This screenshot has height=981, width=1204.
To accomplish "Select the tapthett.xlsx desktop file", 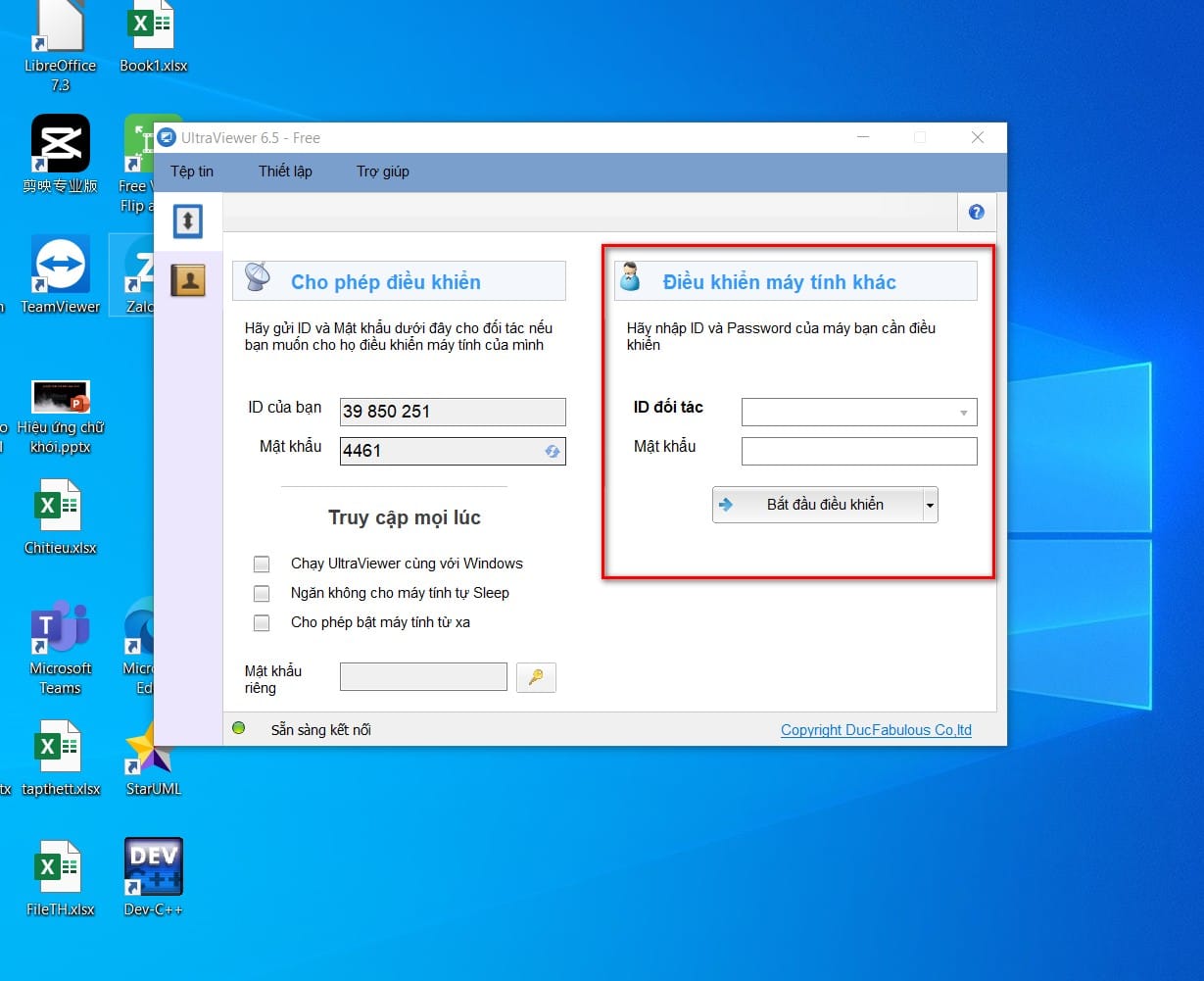I will coord(61,759).
